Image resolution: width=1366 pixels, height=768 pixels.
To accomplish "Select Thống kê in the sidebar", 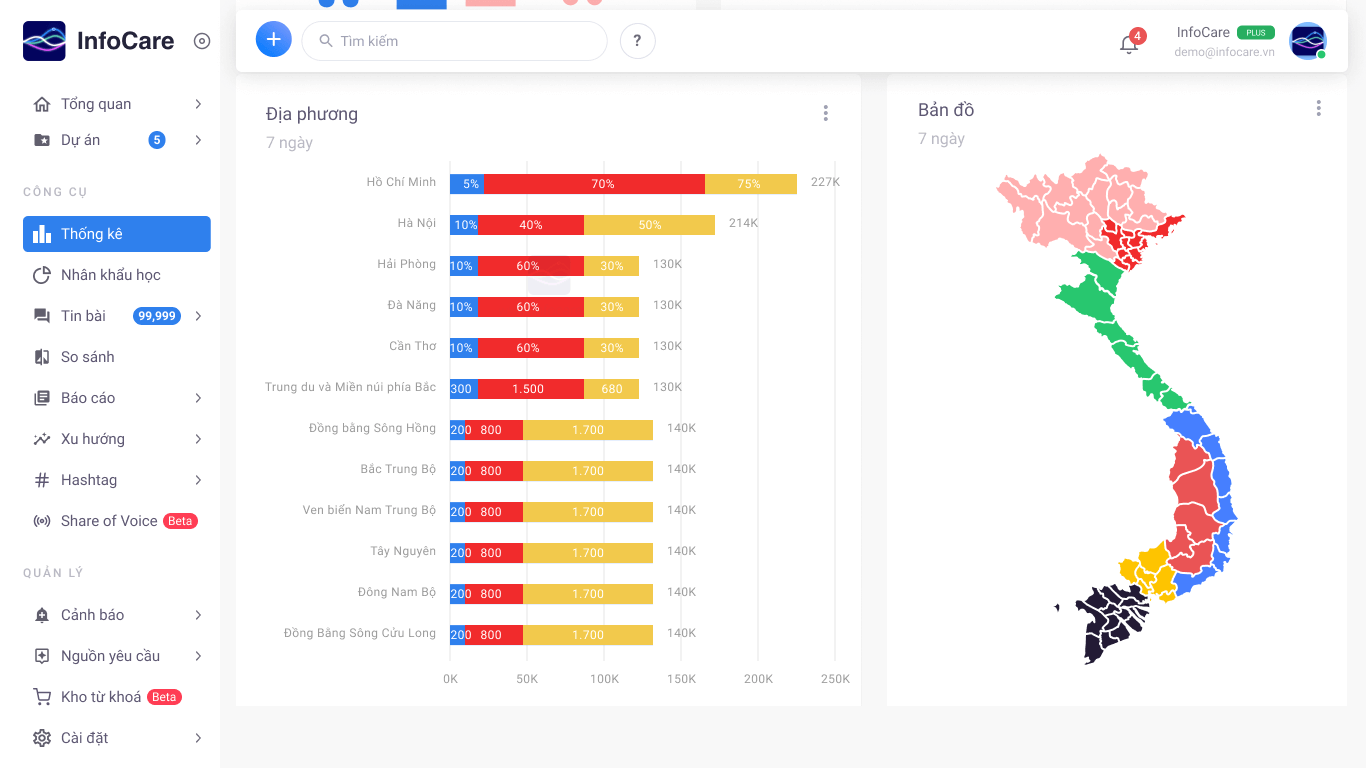I will [117, 234].
